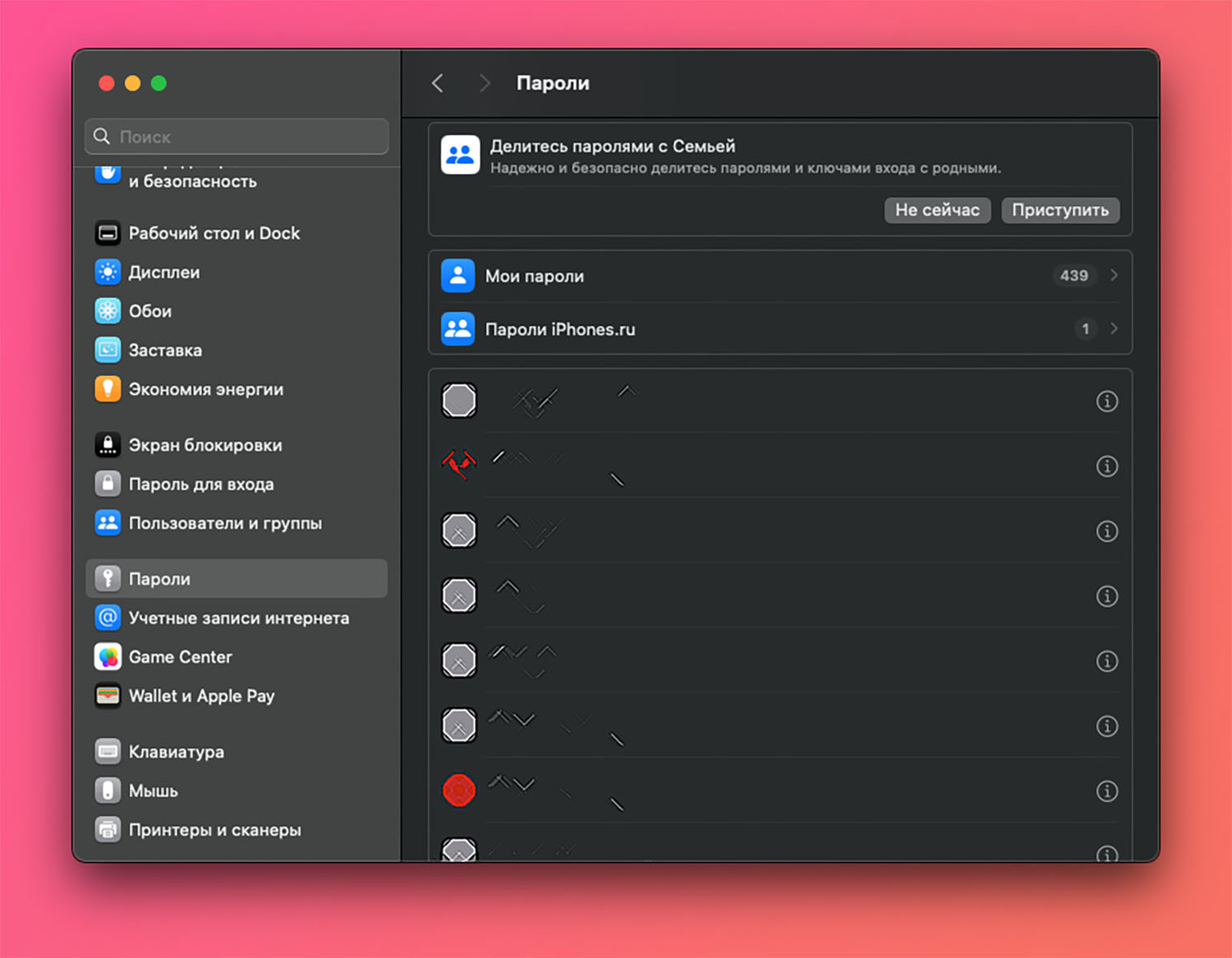1232x958 pixels.
Task: Go back using the left chevron
Action: tap(438, 84)
